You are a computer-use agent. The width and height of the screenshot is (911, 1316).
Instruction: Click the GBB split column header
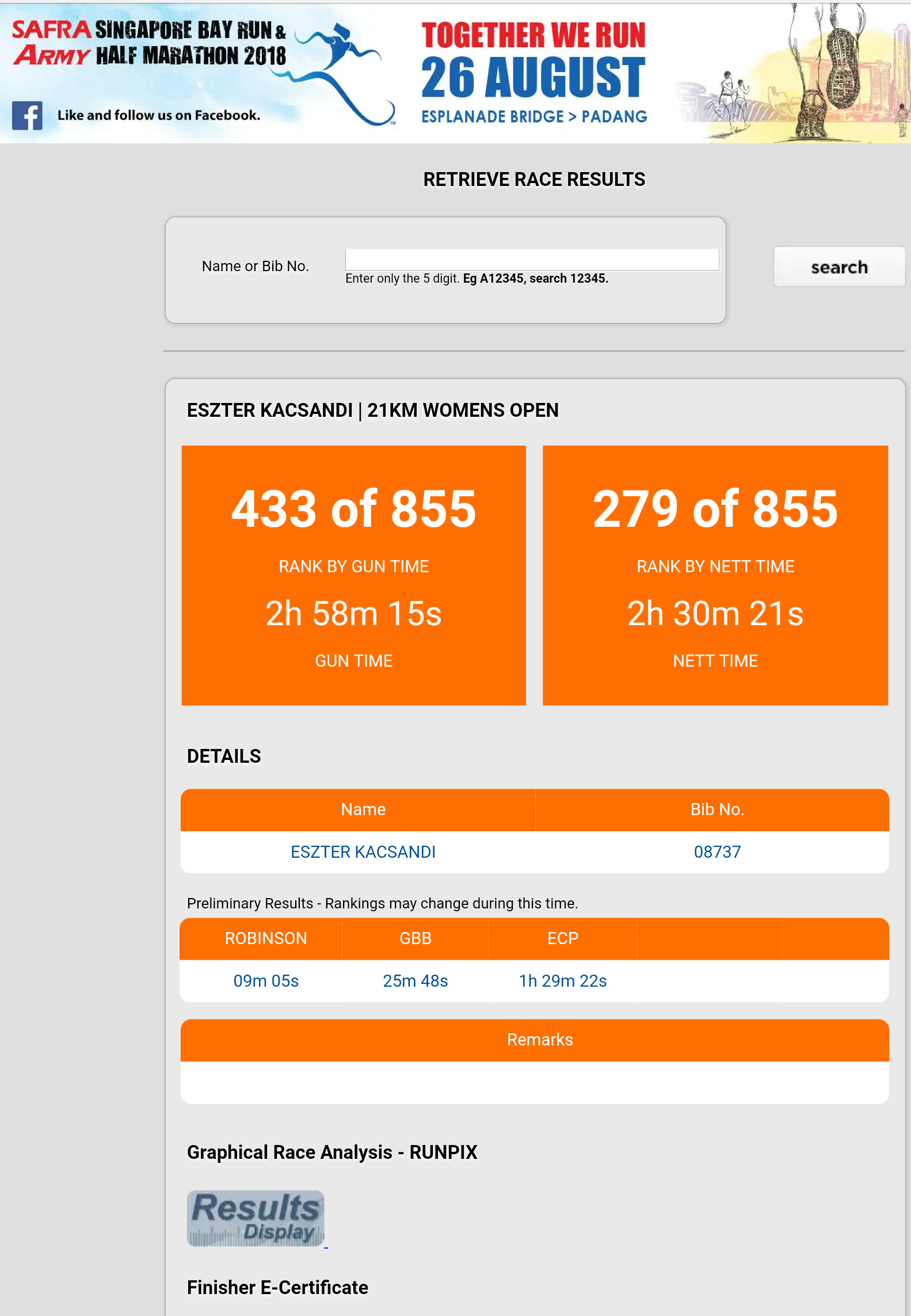[415, 938]
